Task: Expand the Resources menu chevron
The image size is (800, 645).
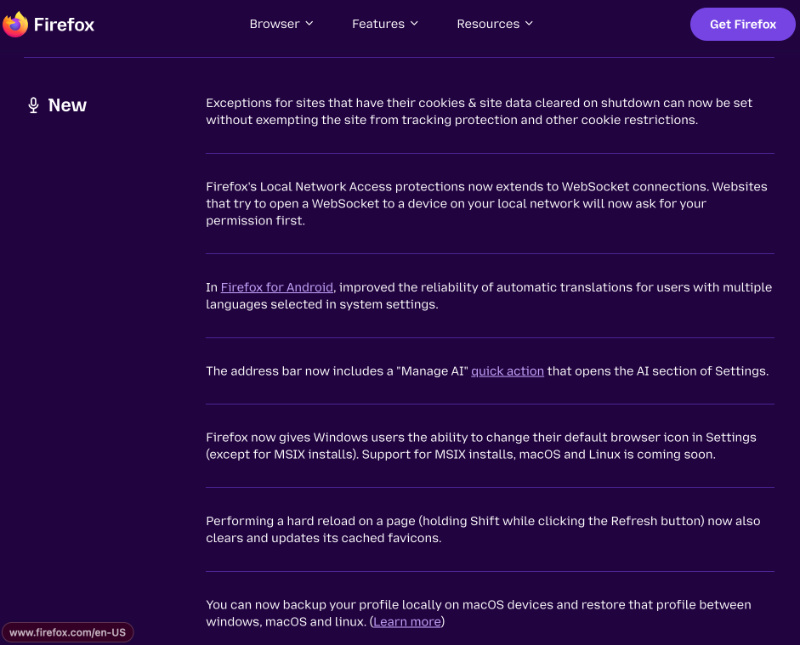Action: coord(529,23)
